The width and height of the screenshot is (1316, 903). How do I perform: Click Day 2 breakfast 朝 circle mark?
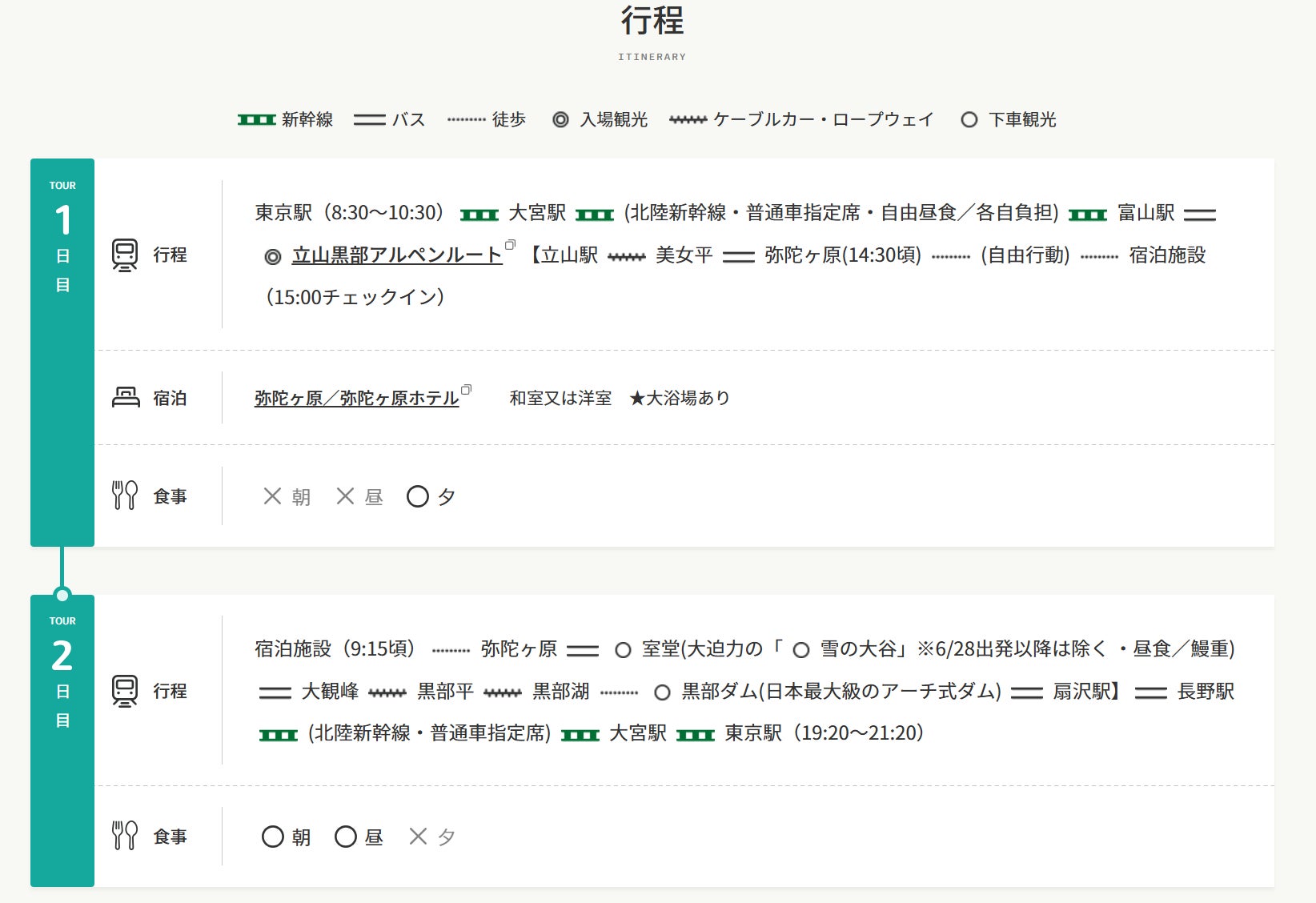tap(273, 837)
